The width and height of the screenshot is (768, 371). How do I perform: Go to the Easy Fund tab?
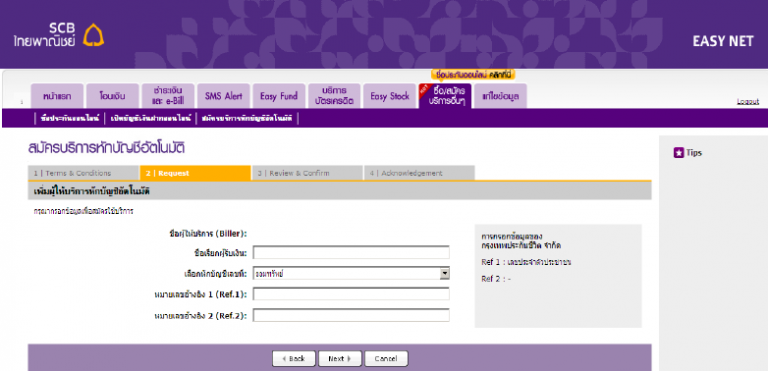pyautogui.click(x=279, y=96)
